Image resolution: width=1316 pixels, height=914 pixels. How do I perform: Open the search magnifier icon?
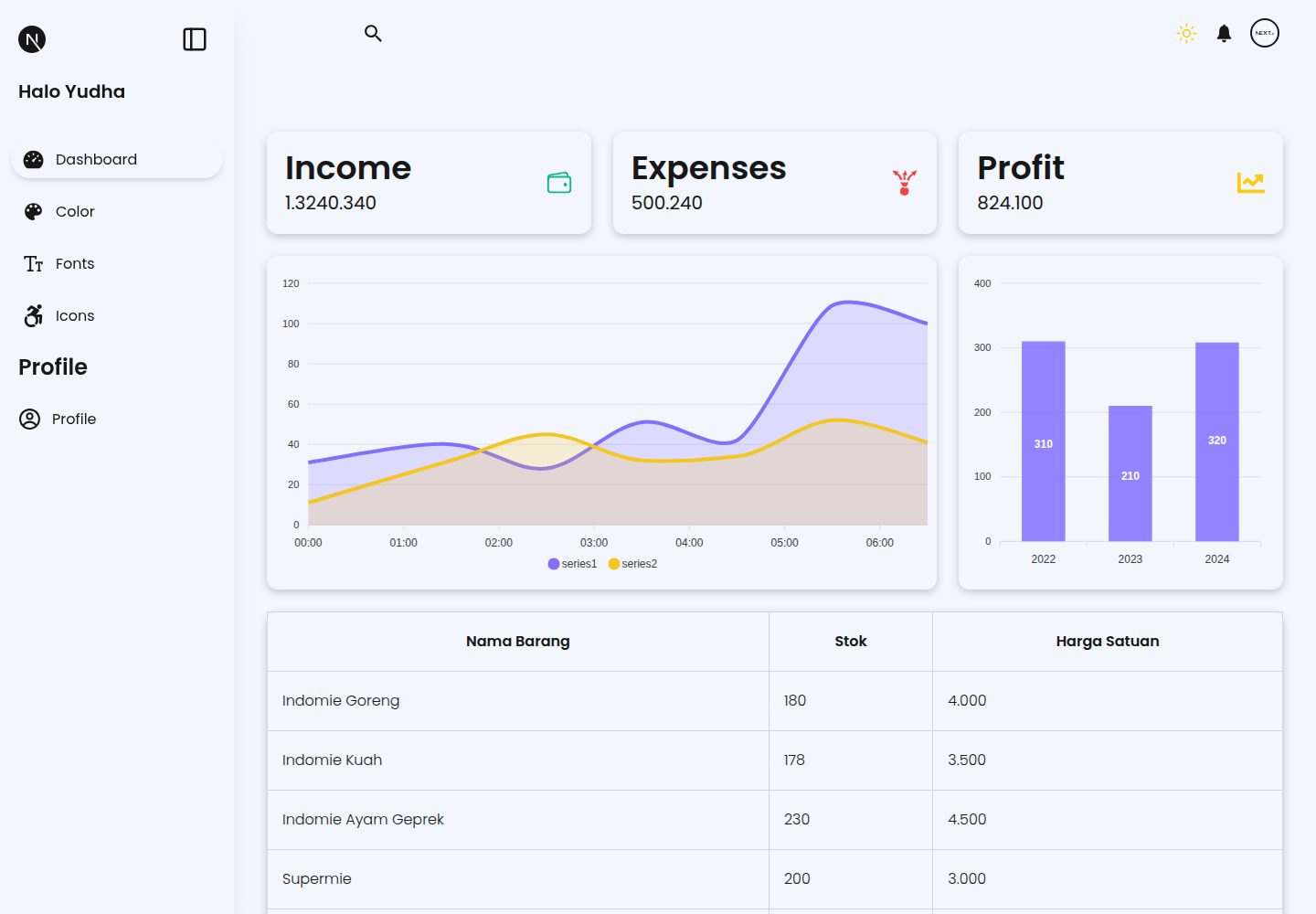(373, 34)
